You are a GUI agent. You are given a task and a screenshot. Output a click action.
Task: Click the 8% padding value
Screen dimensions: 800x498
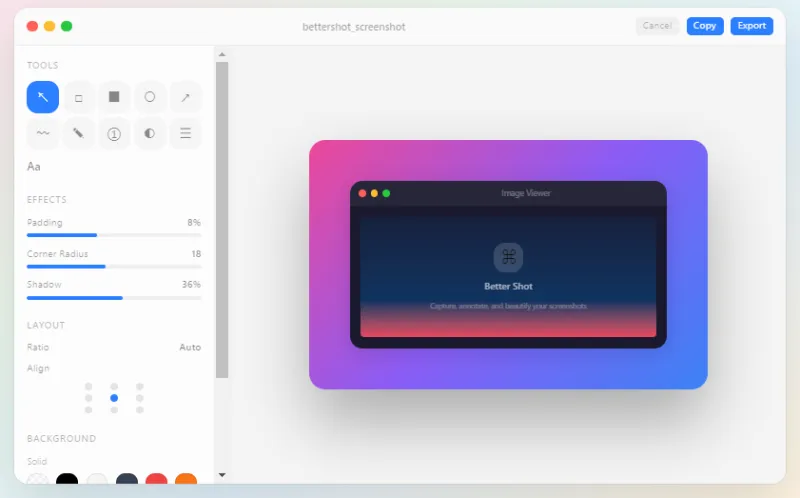pos(194,222)
